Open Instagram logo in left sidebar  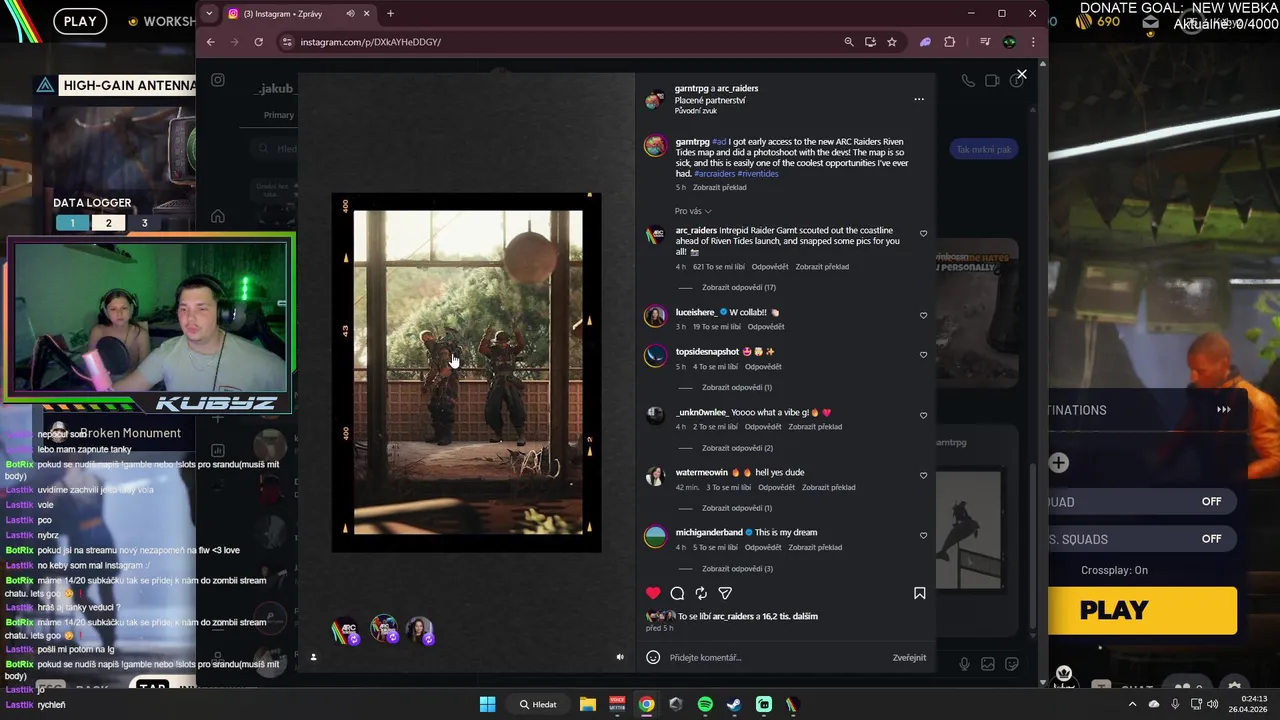point(218,80)
